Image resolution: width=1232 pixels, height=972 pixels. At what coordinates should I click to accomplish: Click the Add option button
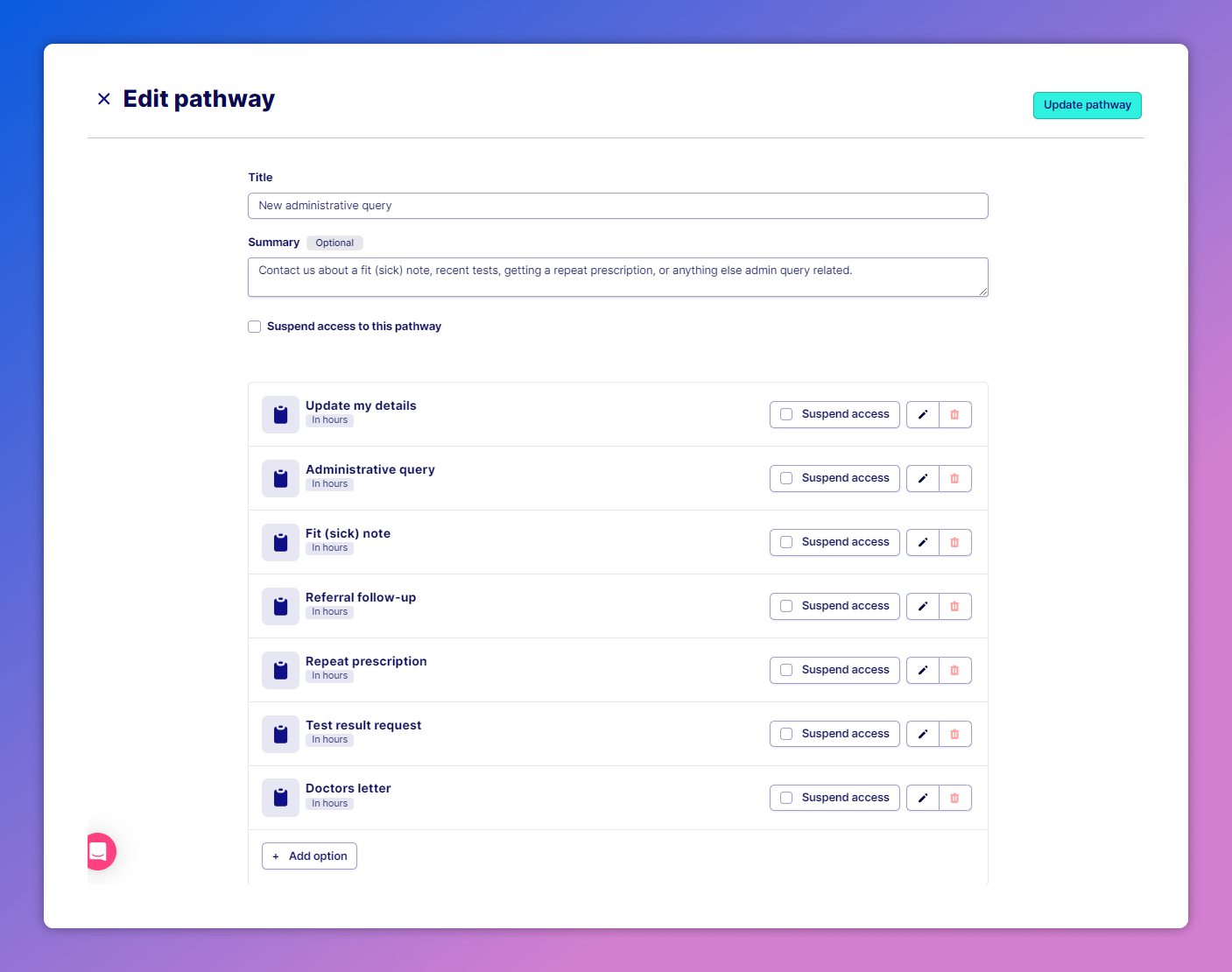point(309,856)
